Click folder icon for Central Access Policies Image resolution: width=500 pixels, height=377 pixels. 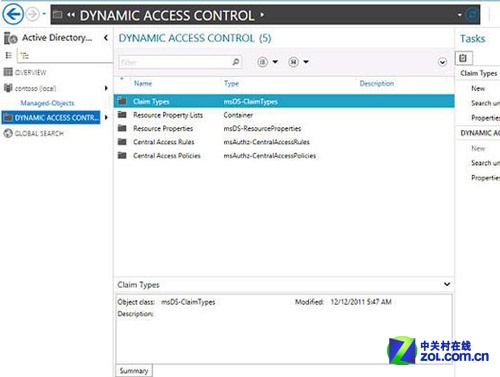pos(122,155)
